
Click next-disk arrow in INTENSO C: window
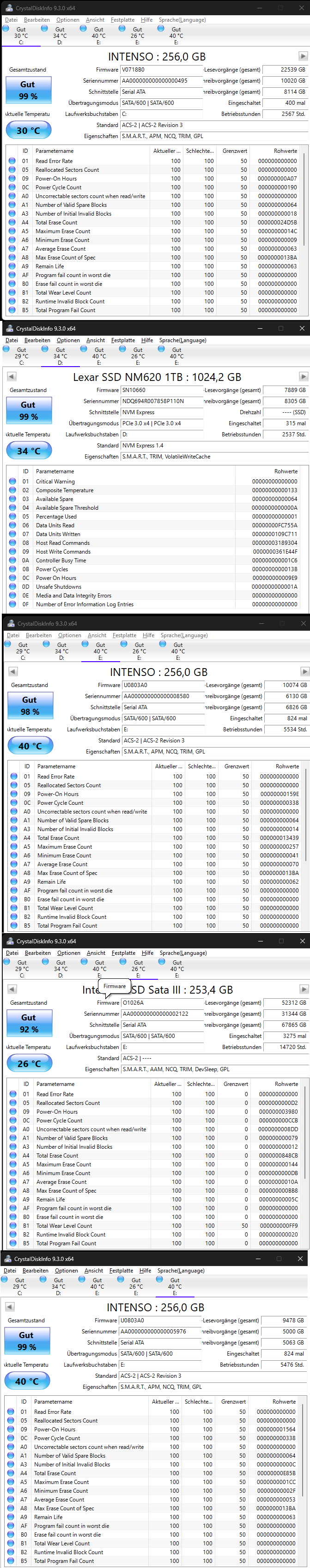click(x=303, y=56)
